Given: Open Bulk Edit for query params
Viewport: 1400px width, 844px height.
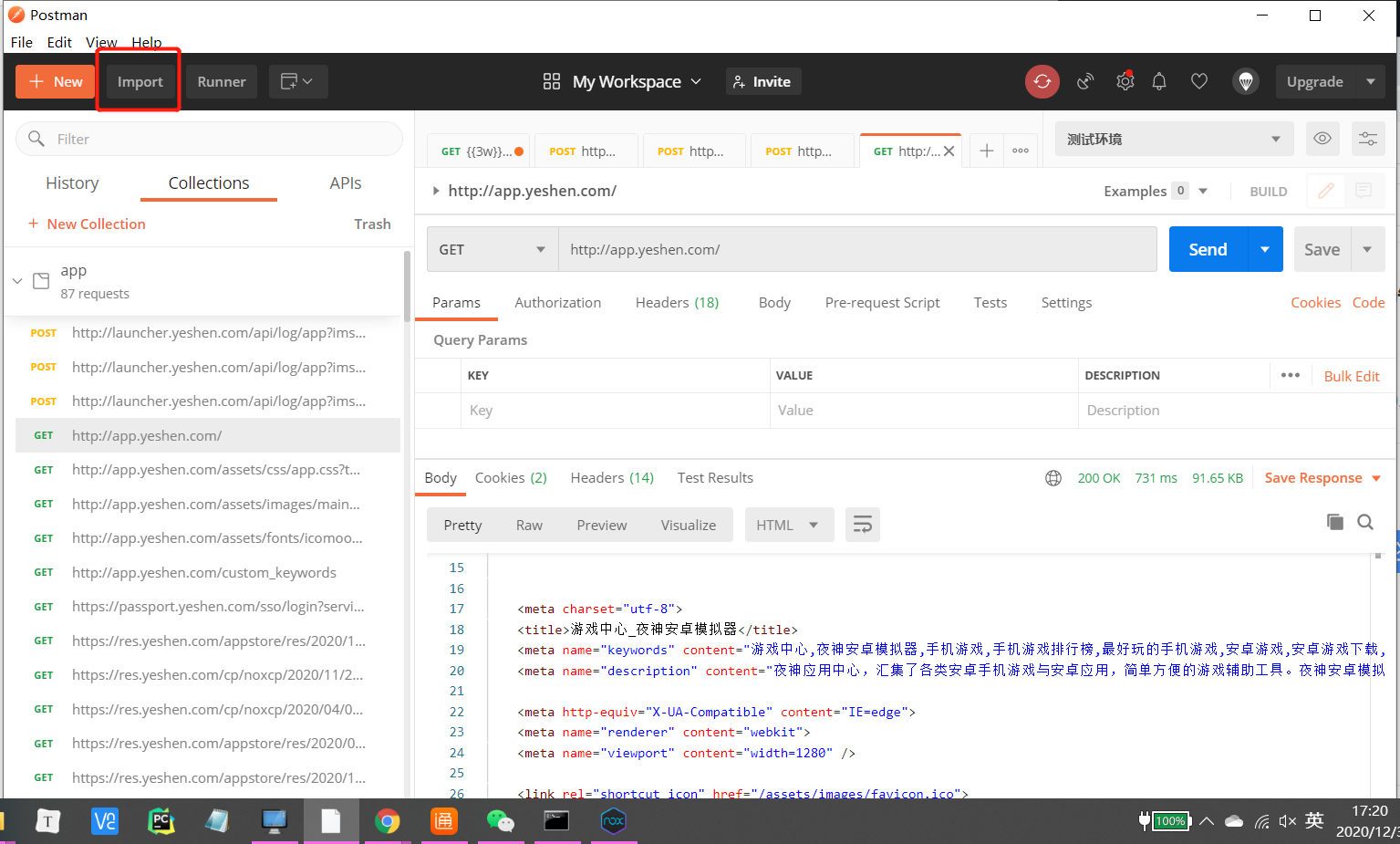Looking at the screenshot, I should coord(1352,376).
